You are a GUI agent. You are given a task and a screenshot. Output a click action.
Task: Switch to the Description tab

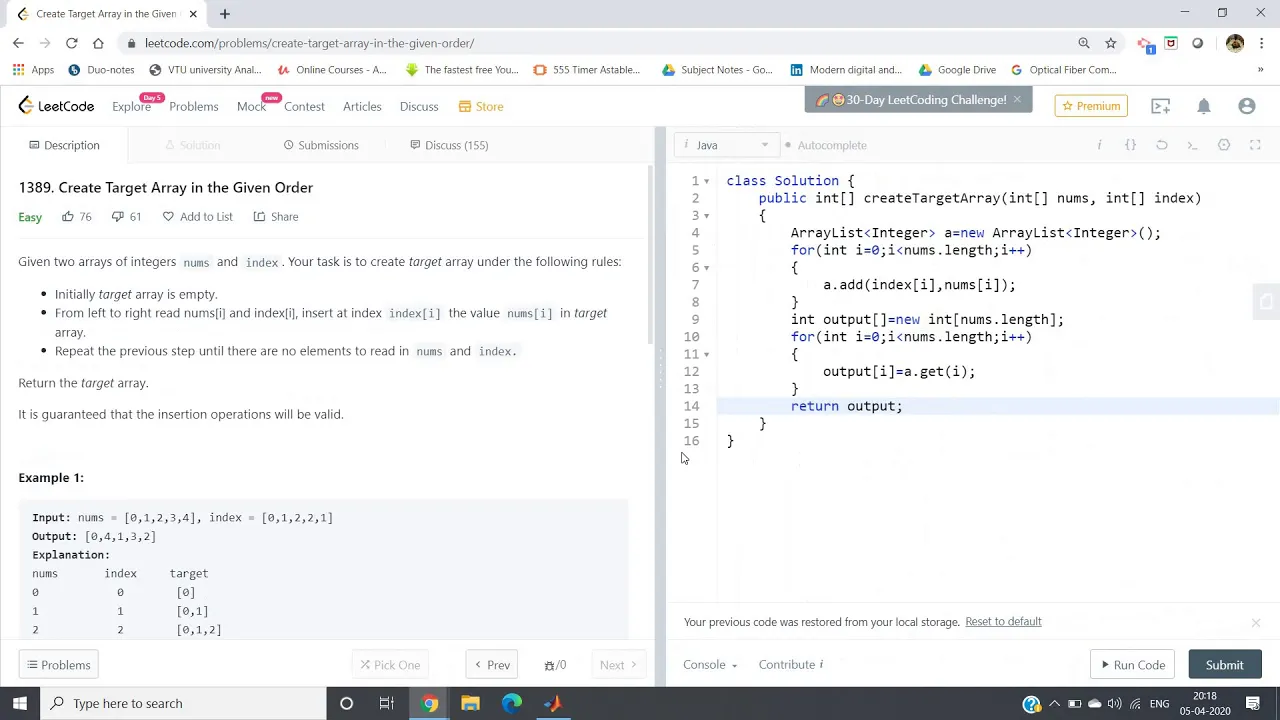[x=64, y=145]
